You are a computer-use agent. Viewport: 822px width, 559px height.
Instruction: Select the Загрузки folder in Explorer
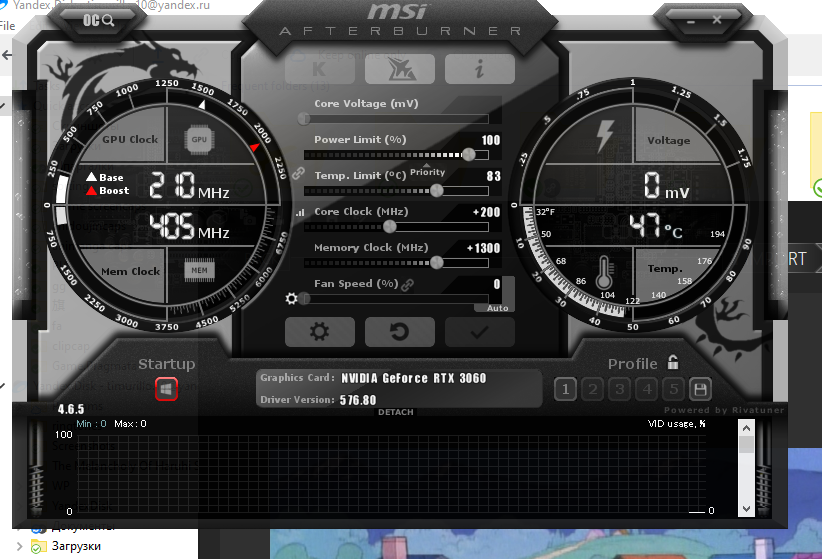[76, 546]
